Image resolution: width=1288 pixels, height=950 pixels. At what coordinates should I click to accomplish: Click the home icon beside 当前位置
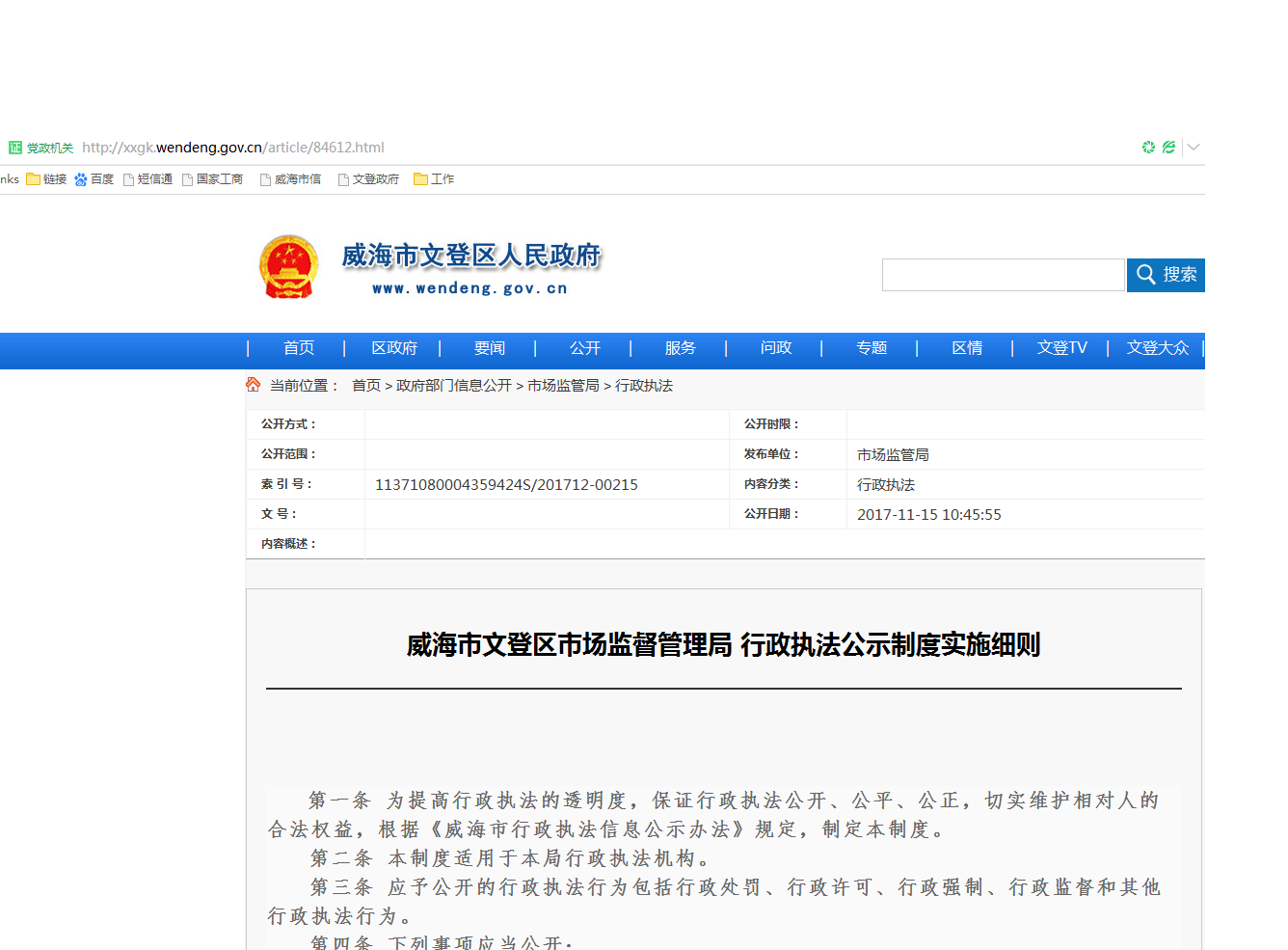(254, 385)
